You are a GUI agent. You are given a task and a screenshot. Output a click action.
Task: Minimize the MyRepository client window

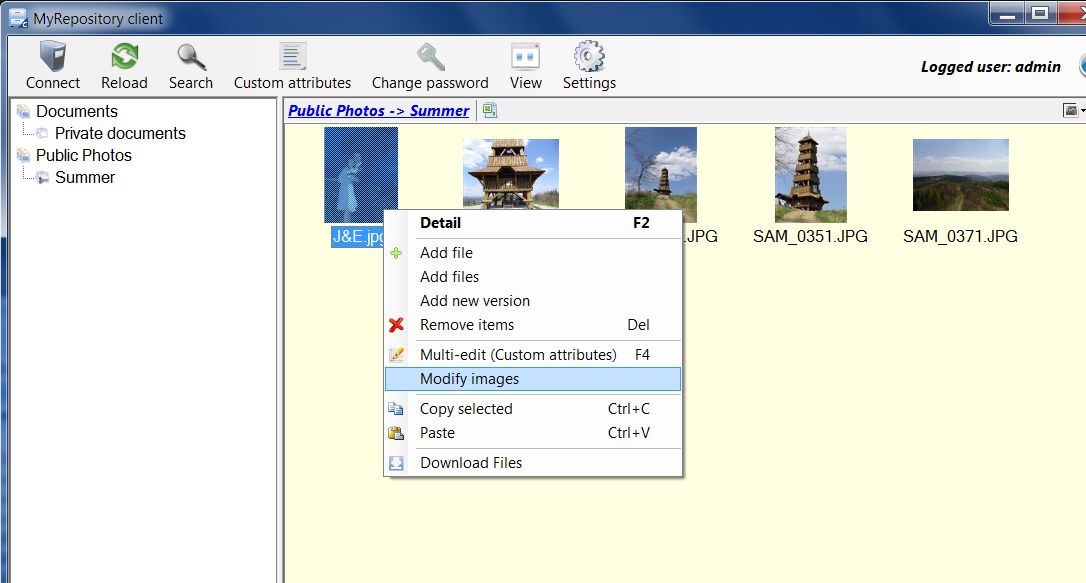point(1008,14)
